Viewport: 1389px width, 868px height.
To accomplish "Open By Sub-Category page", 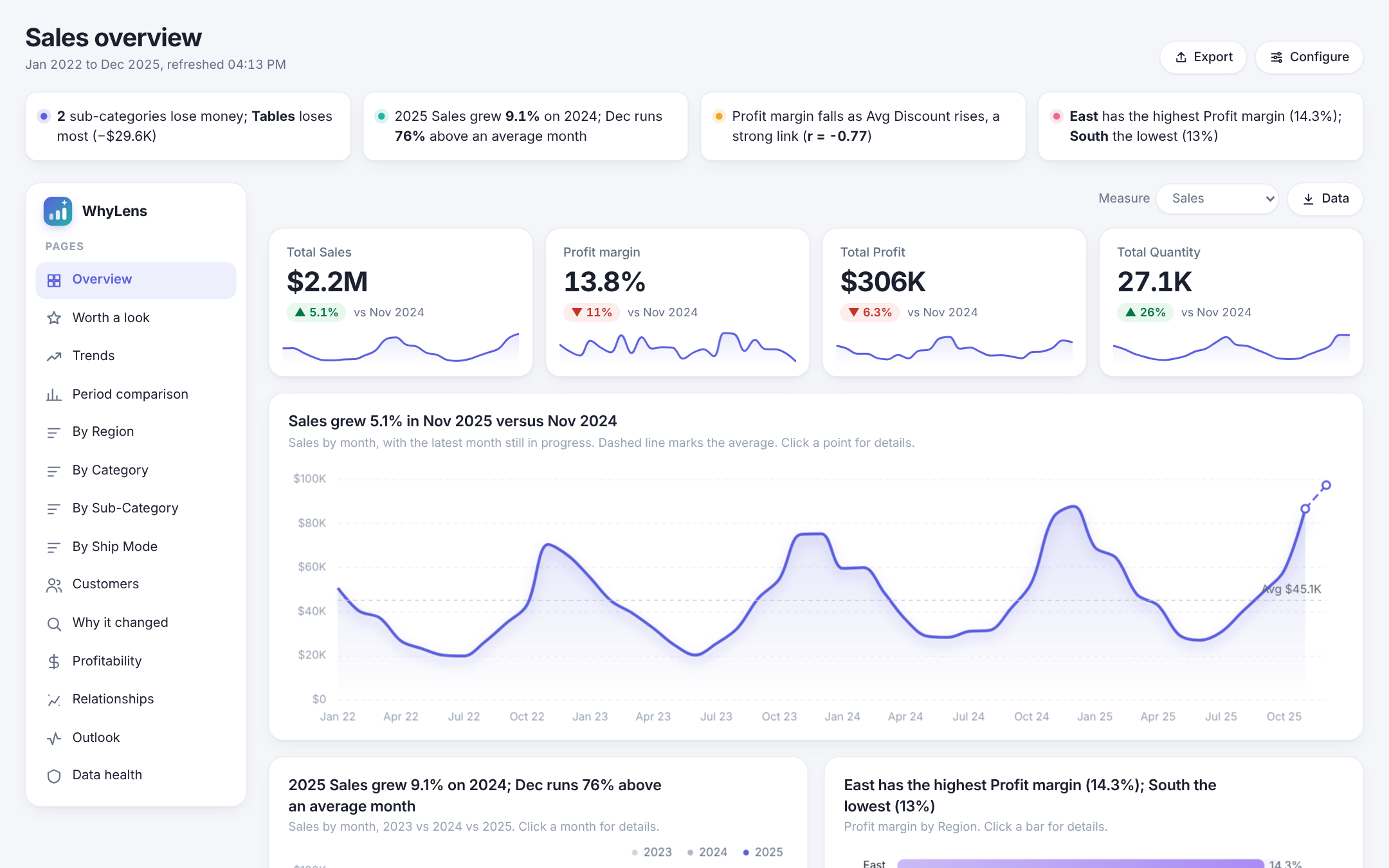I will (136, 509).
